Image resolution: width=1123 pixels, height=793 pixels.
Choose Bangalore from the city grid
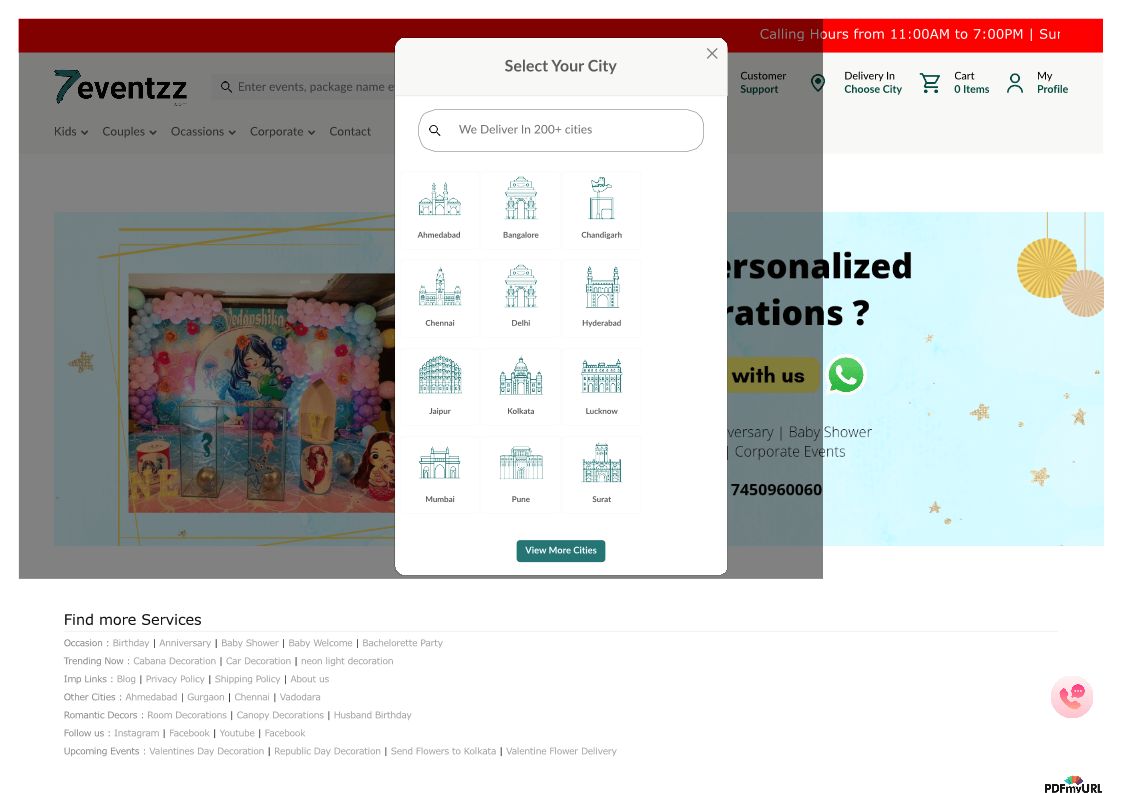tap(520, 200)
